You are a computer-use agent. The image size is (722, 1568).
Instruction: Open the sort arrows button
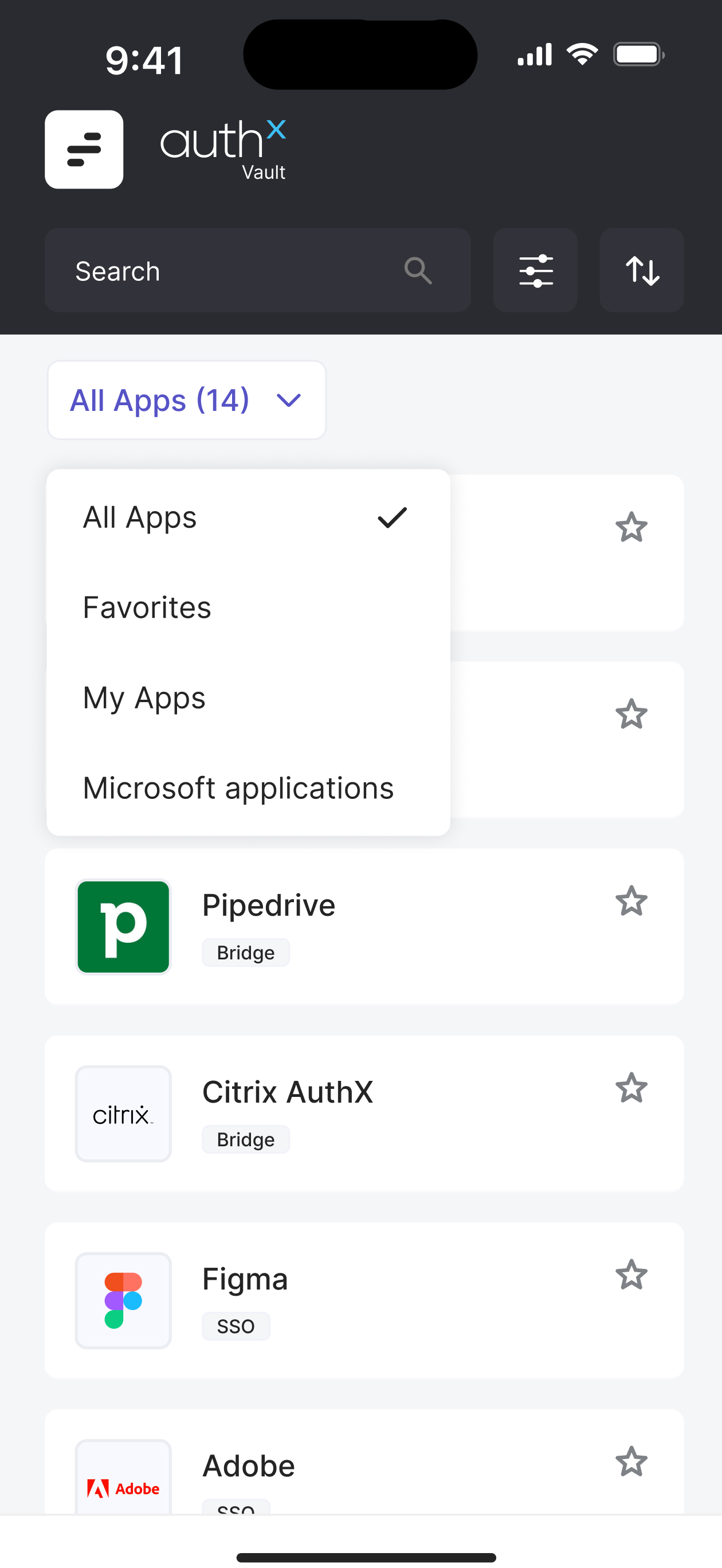[642, 271]
